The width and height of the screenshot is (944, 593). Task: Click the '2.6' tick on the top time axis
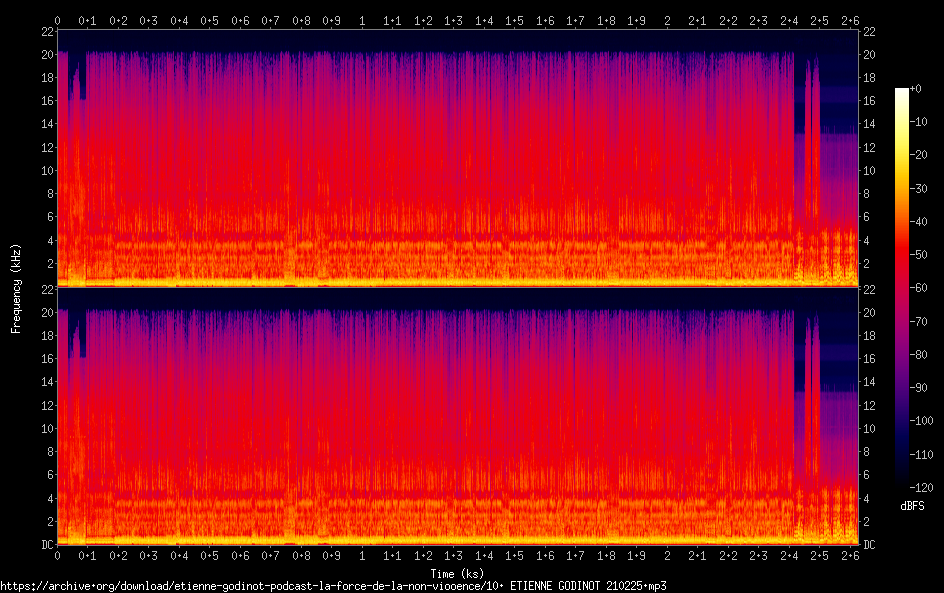click(850, 20)
